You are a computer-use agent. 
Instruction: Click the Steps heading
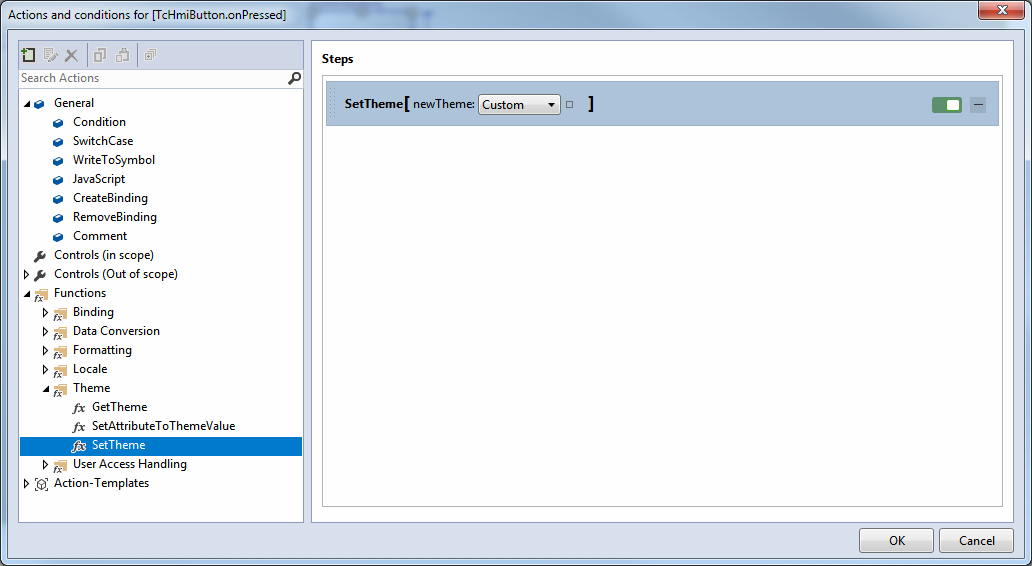(x=338, y=59)
